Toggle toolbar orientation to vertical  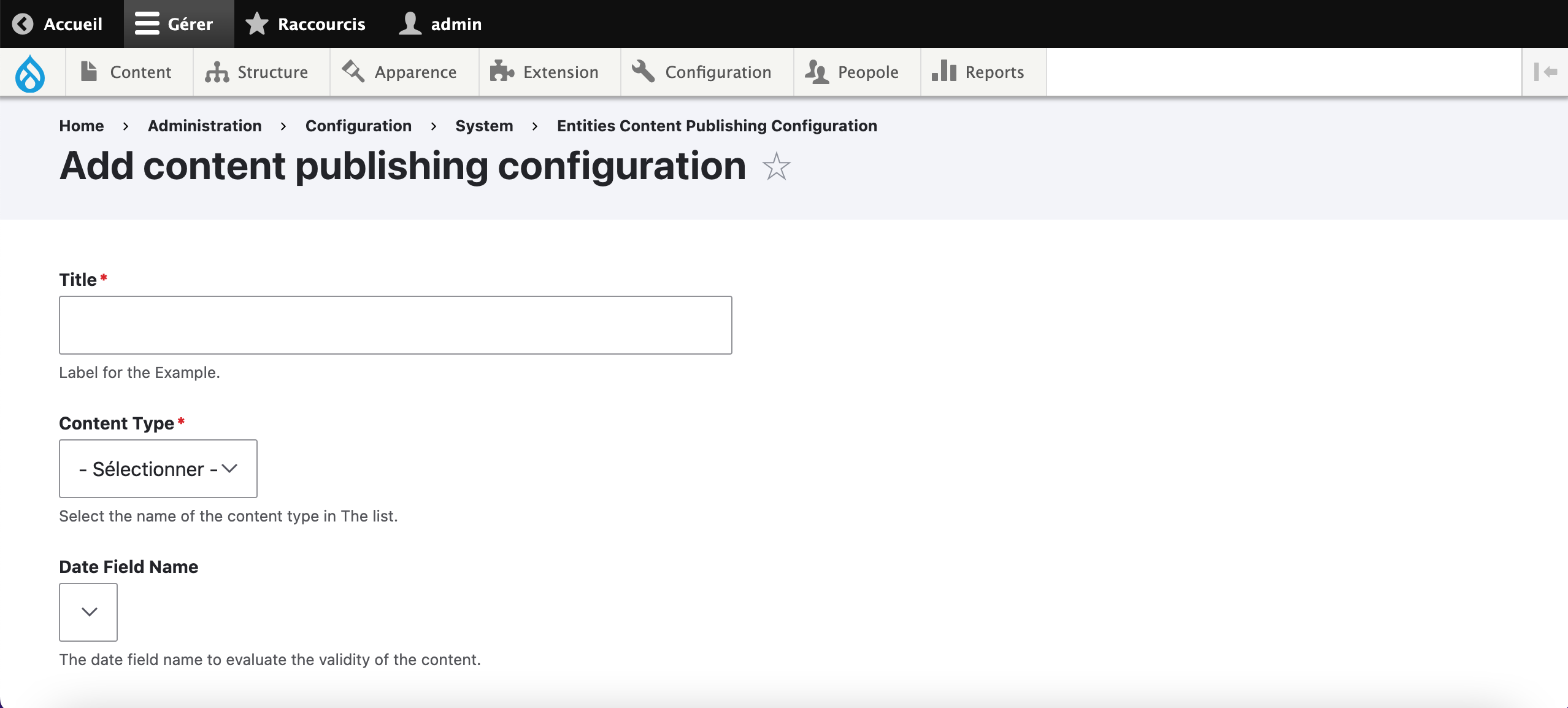click(1545, 72)
